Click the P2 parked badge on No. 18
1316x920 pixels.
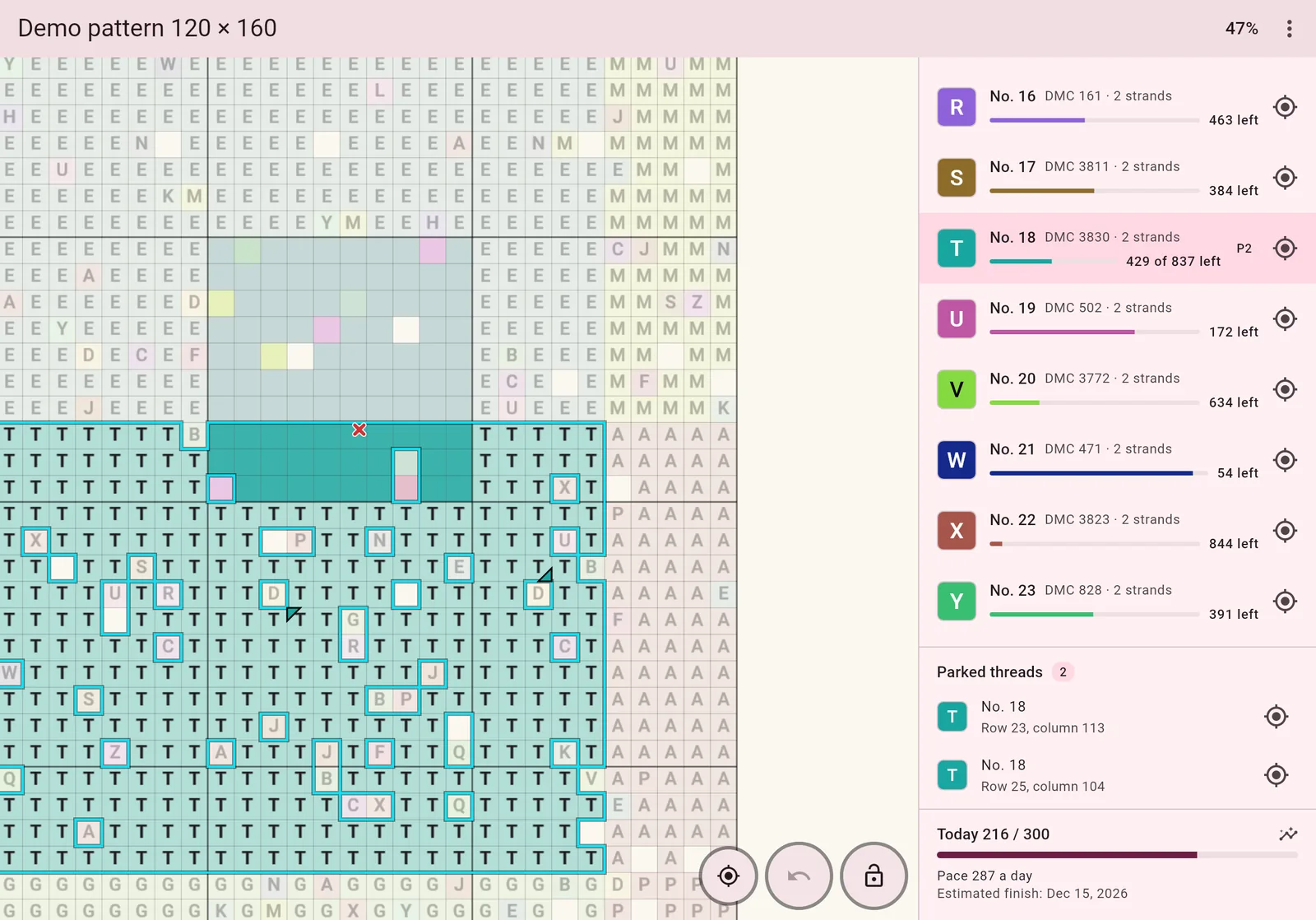click(1244, 249)
